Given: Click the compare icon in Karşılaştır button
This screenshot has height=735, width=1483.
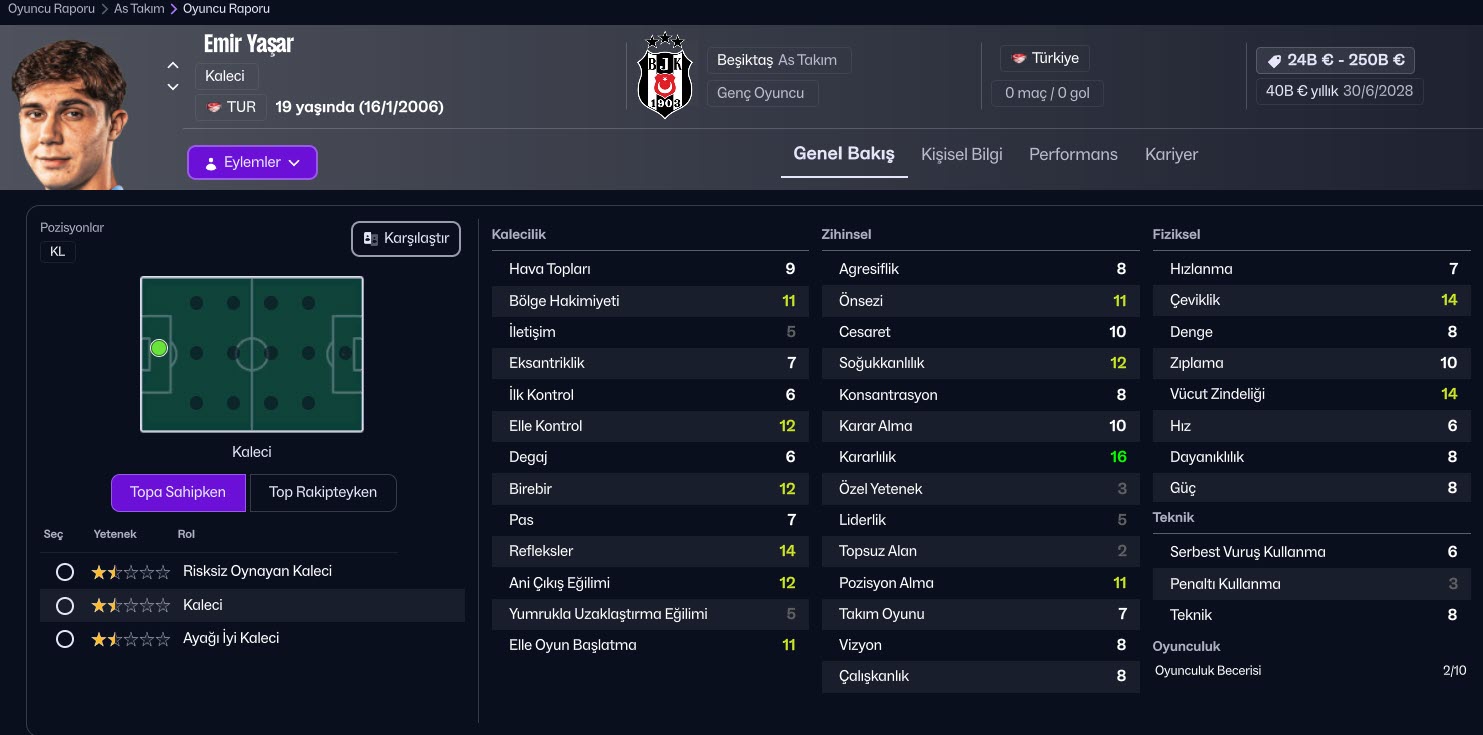Looking at the screenshot, I should (370, 238).
